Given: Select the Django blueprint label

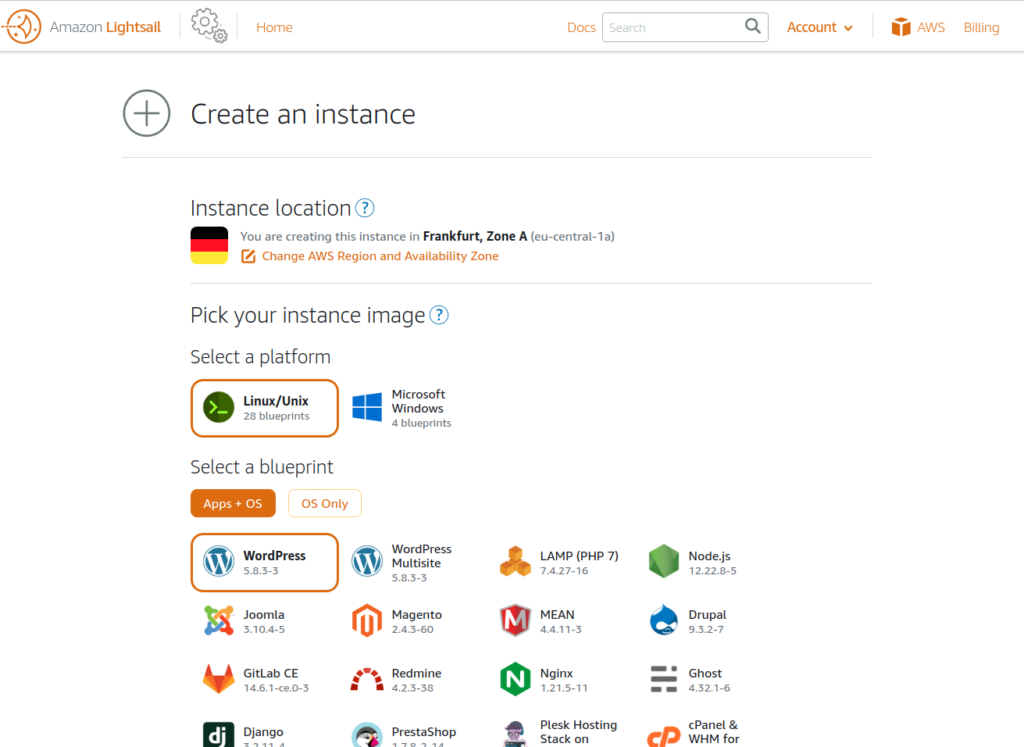Looking at the screenshot, I should coord(263,732).
